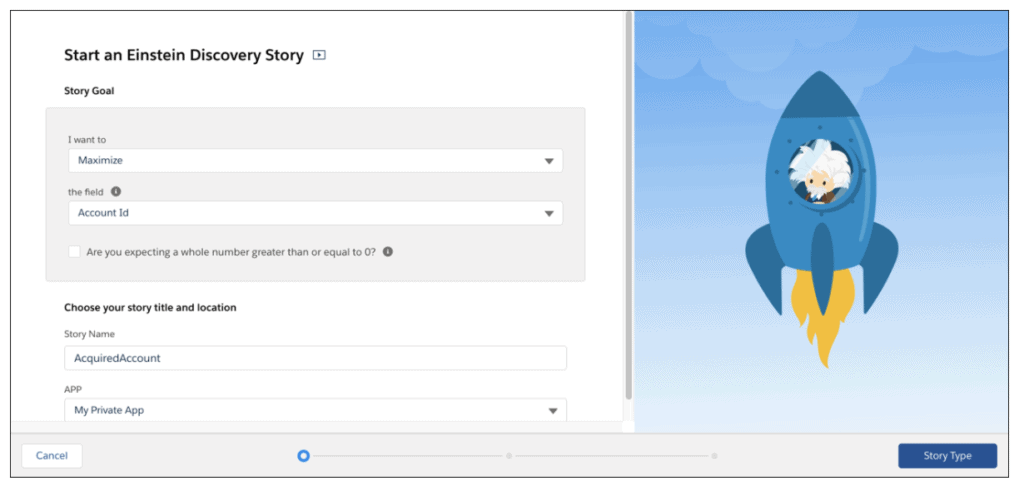The height and width of the screenshot is (491, 1024).
Task: Click the 'Story Goal' label
Action: (89, 91)
